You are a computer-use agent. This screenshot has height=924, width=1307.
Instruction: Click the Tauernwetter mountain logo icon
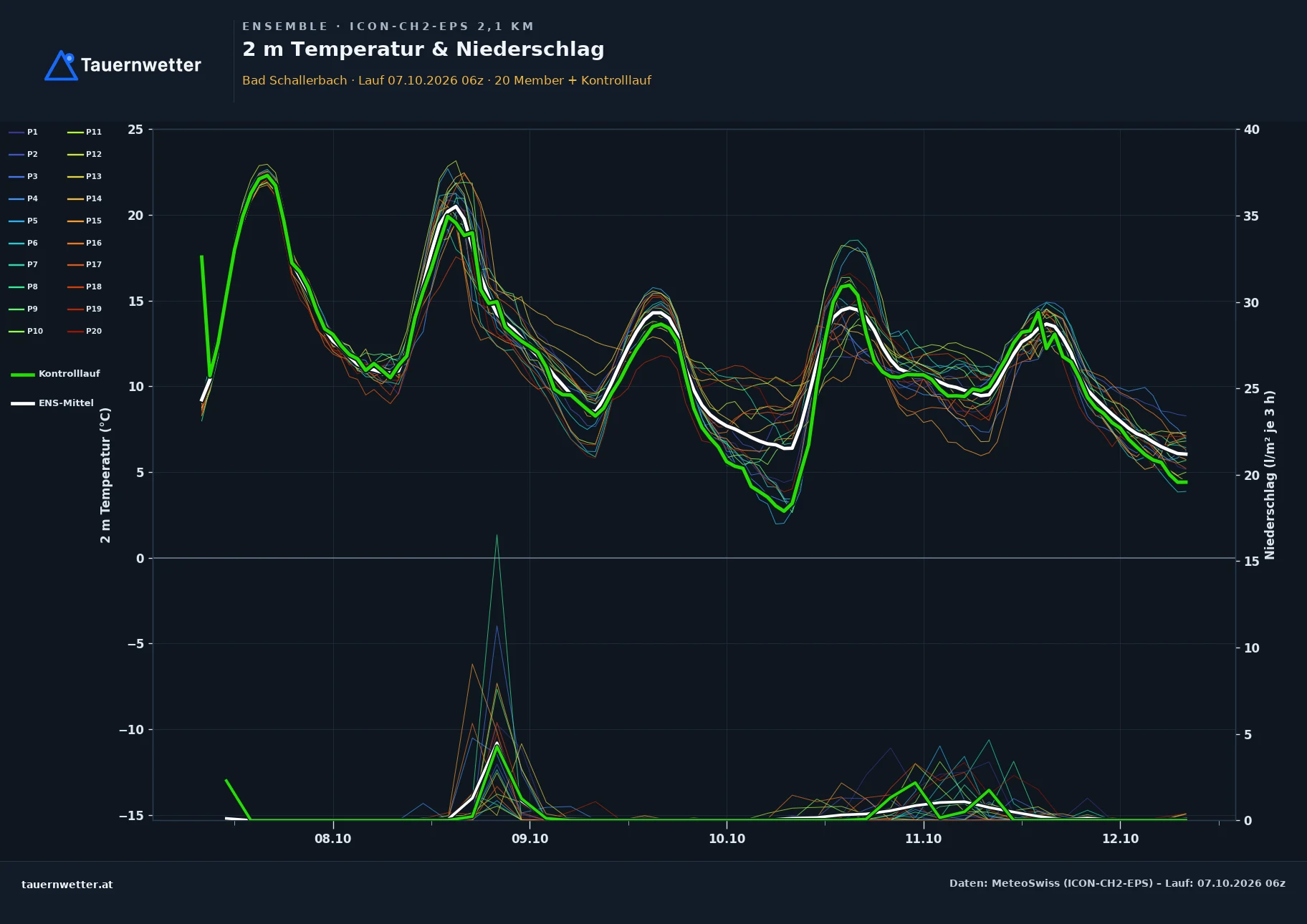(x=61, y=65)
